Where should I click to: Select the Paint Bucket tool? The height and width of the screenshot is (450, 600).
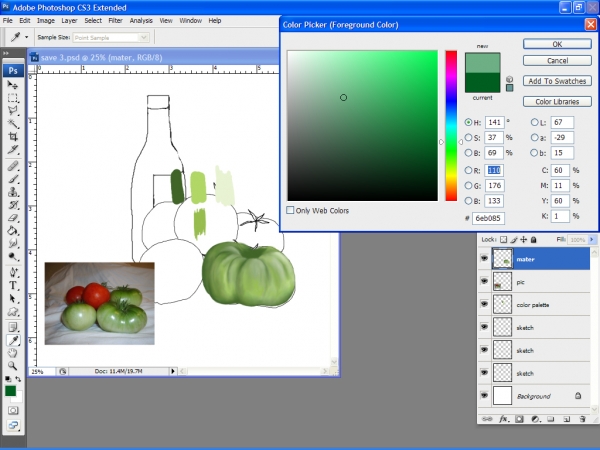pyautogui.click(x=13, y=230)
